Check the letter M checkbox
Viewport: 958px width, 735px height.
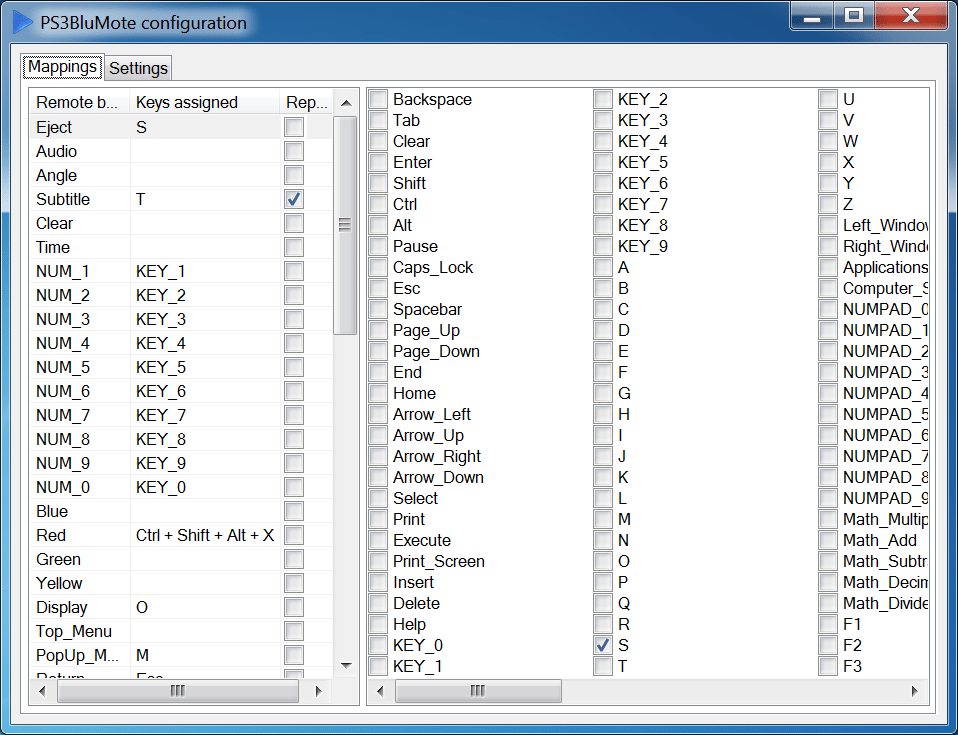point(603,519)
